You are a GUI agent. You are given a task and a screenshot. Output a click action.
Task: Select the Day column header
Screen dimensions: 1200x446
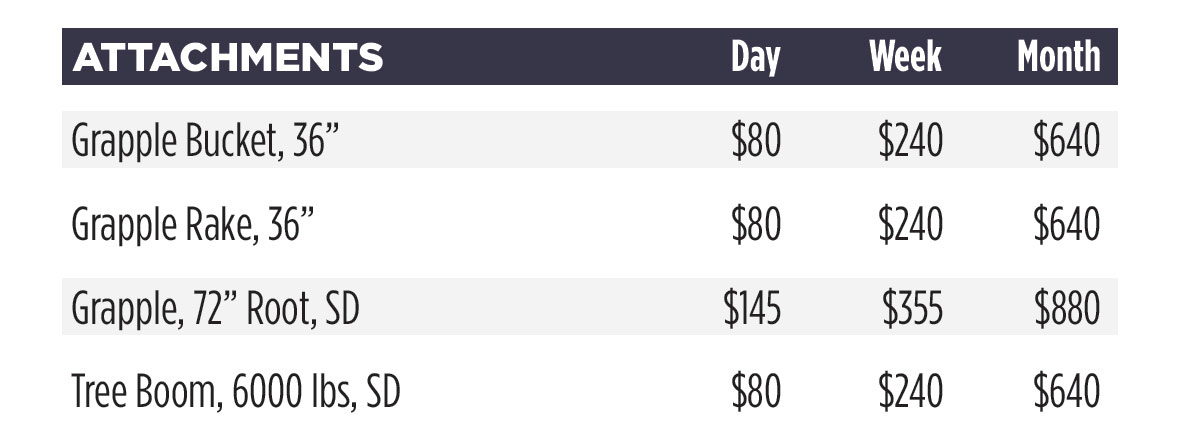[755, 58]
